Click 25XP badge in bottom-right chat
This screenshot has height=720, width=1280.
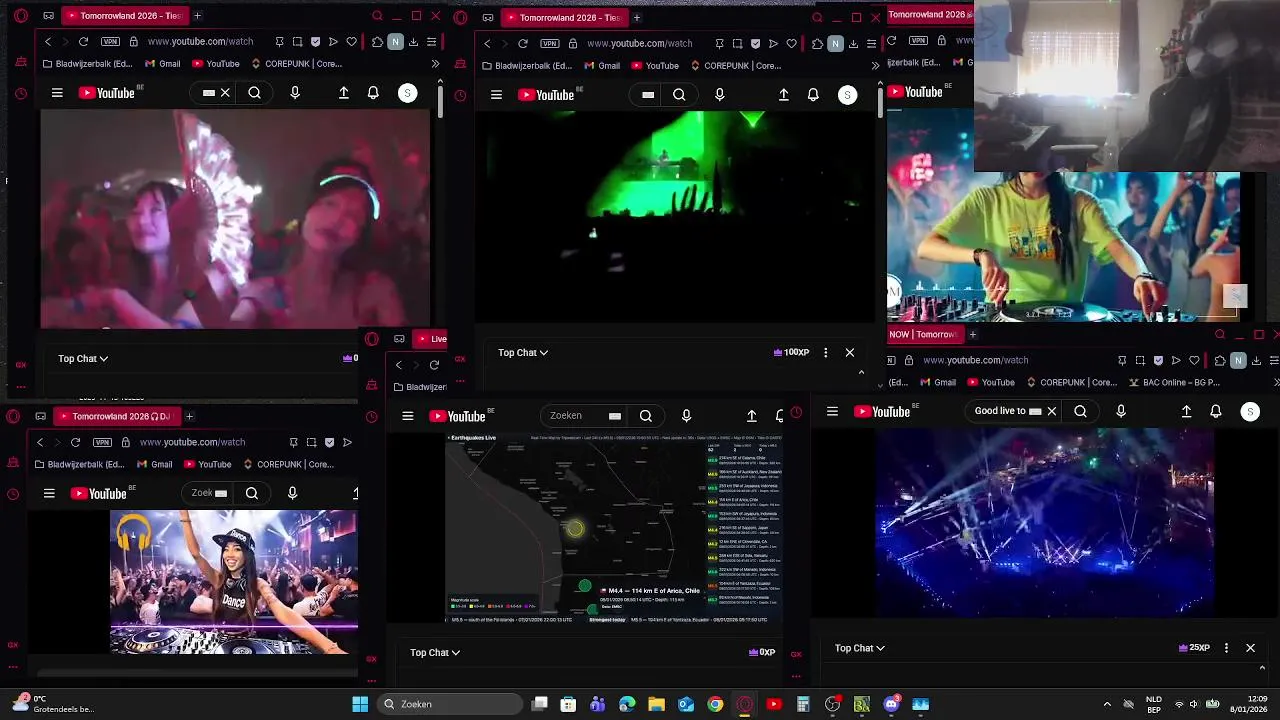pos(1195,648)
